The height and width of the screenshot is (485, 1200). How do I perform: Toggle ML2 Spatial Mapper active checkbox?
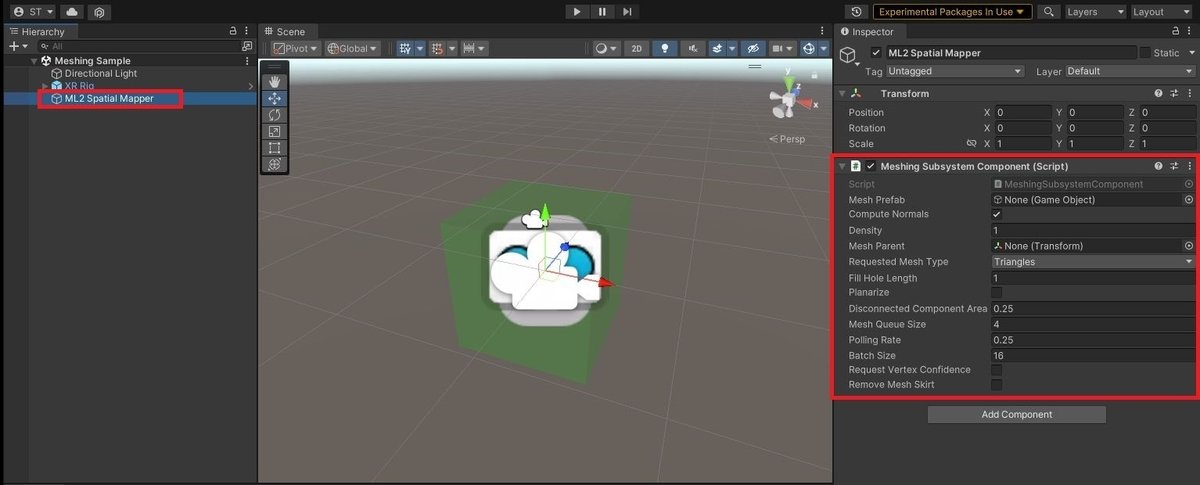coord(877,52)
